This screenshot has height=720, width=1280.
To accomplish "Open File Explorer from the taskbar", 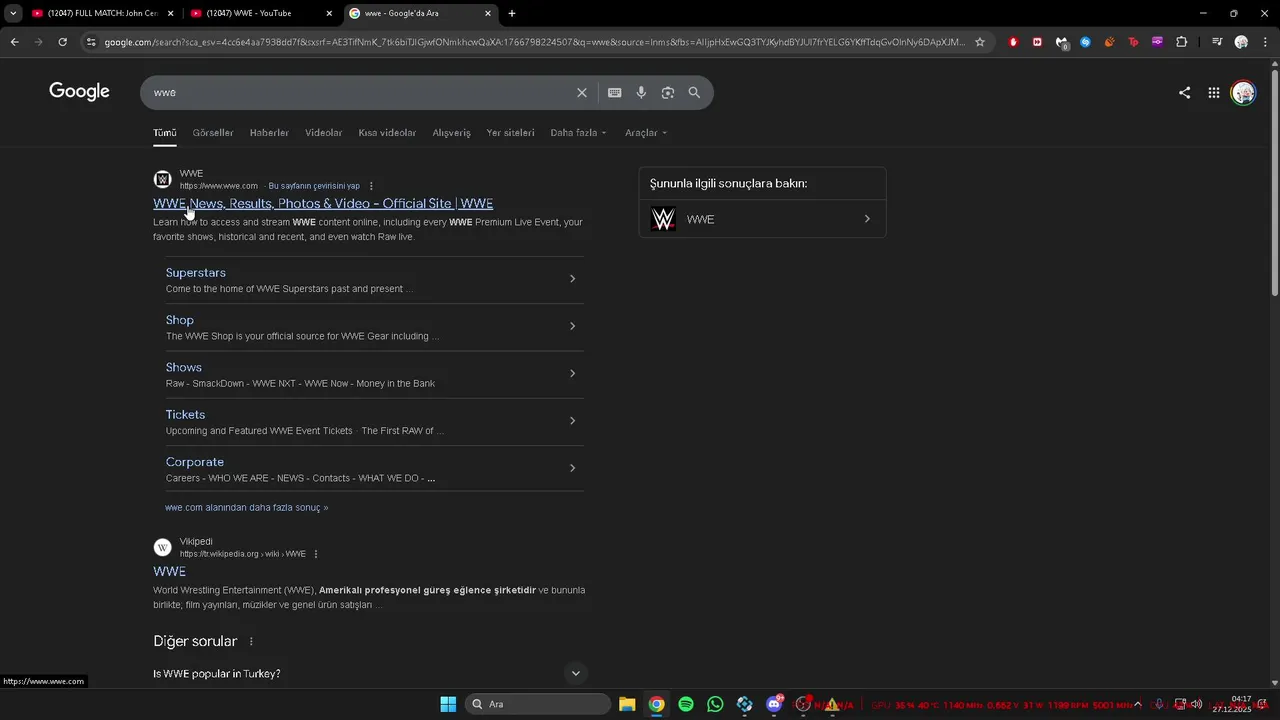I will (x=627, y=704).
